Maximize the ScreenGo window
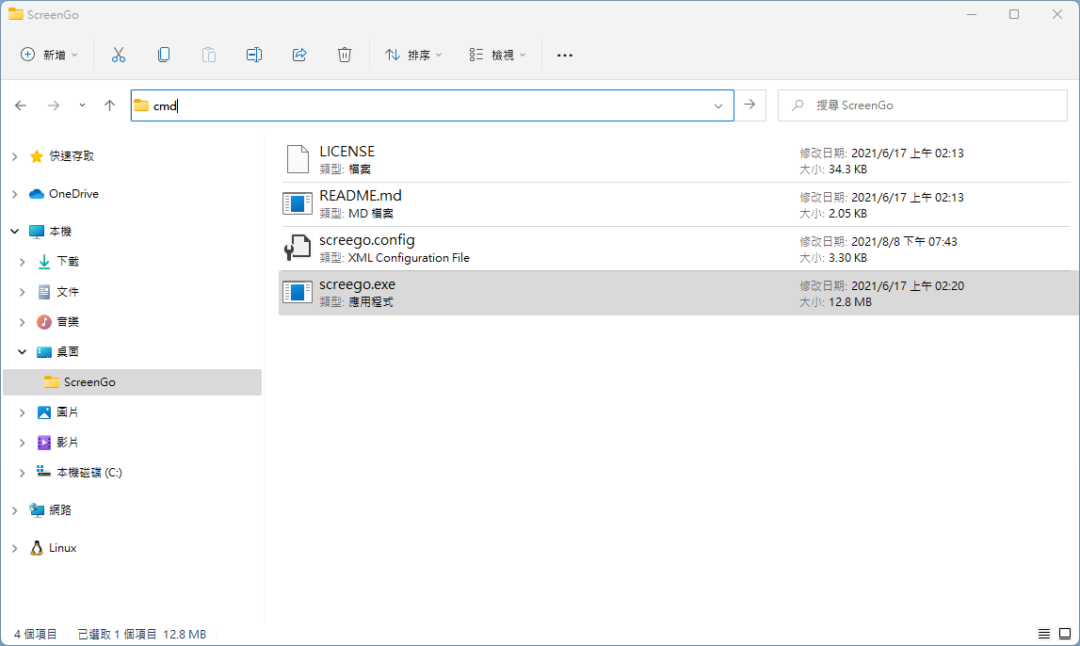This screenshot has width=1080, height=646. [1014, 14]
